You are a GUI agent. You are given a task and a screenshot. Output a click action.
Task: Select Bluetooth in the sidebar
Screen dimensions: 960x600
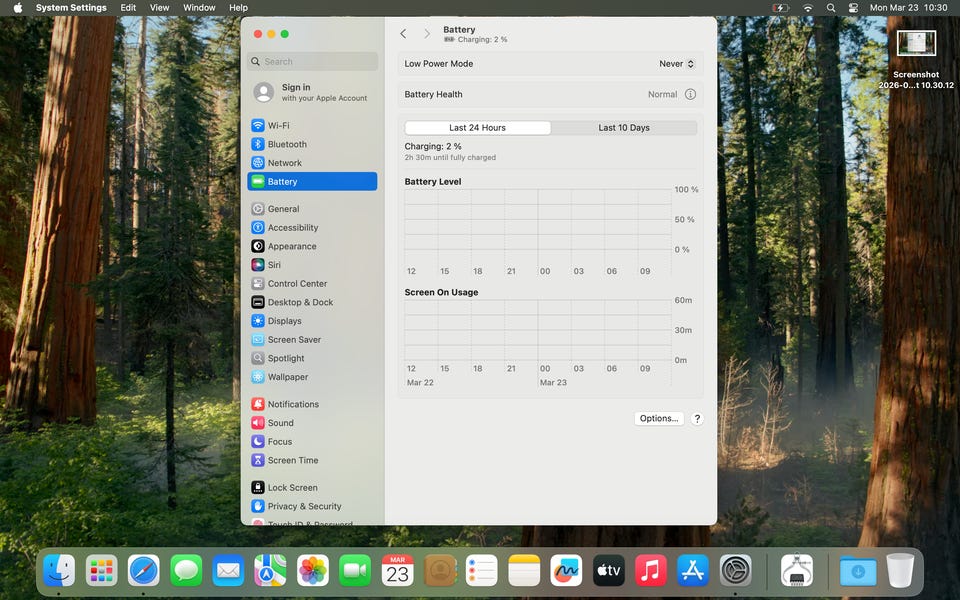point(286,144)
